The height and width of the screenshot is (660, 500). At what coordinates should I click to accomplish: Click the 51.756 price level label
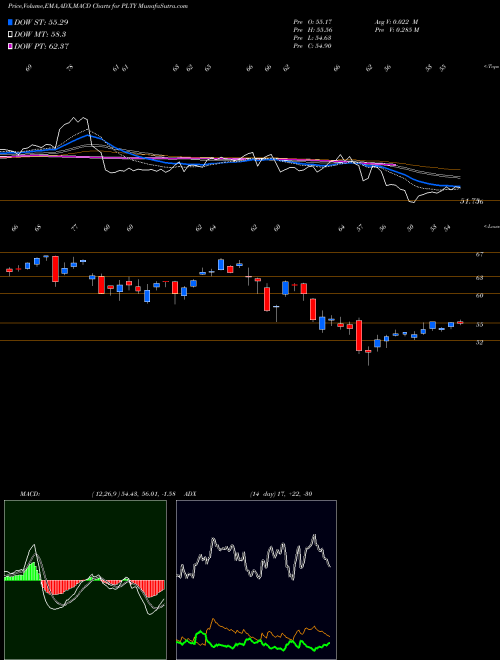coord(471,202)
